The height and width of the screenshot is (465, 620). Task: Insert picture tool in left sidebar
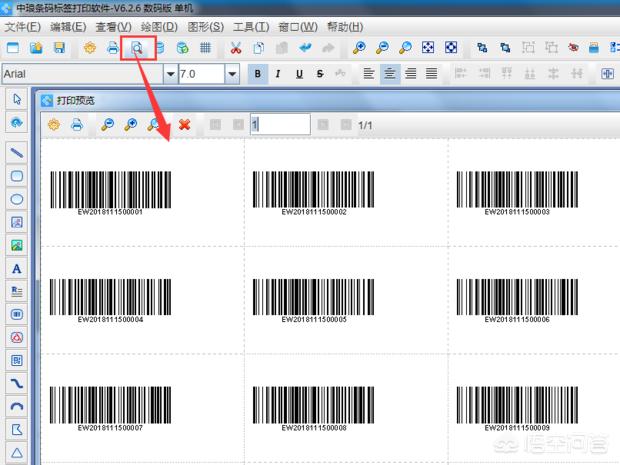pyautogui.click(x=17, y=246)
